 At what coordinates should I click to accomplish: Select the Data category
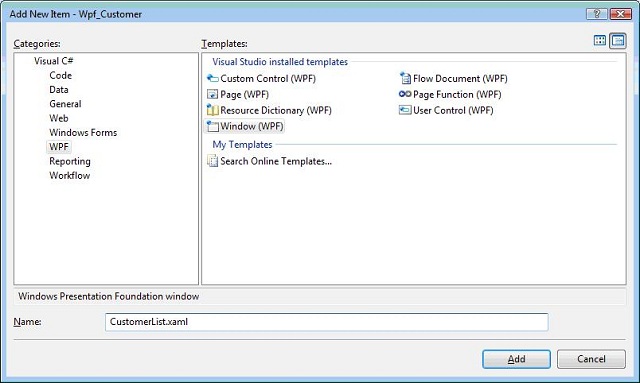point(59,90)
